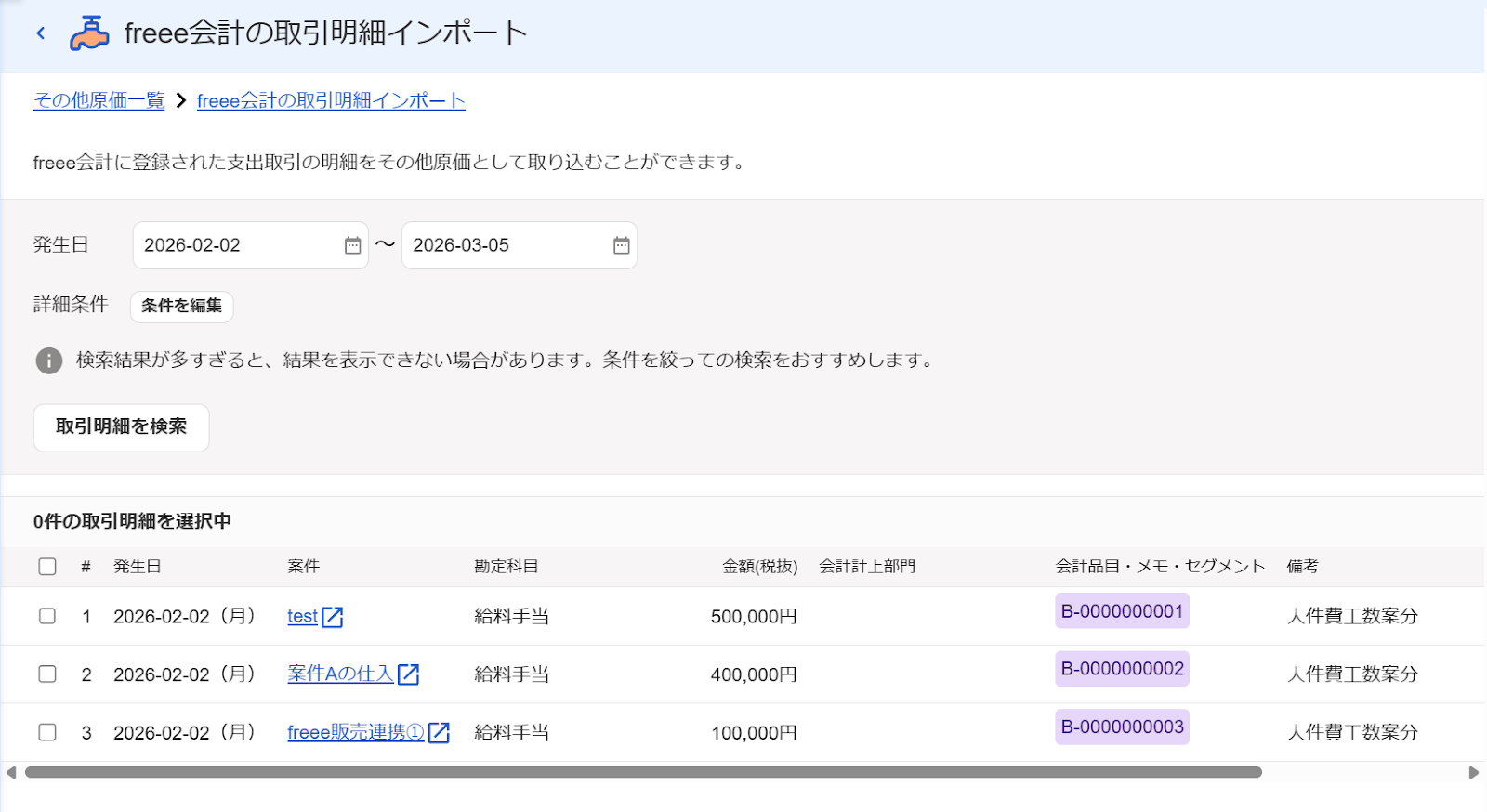Check the row 1 checkbox for test

click(x=47, y=616)
